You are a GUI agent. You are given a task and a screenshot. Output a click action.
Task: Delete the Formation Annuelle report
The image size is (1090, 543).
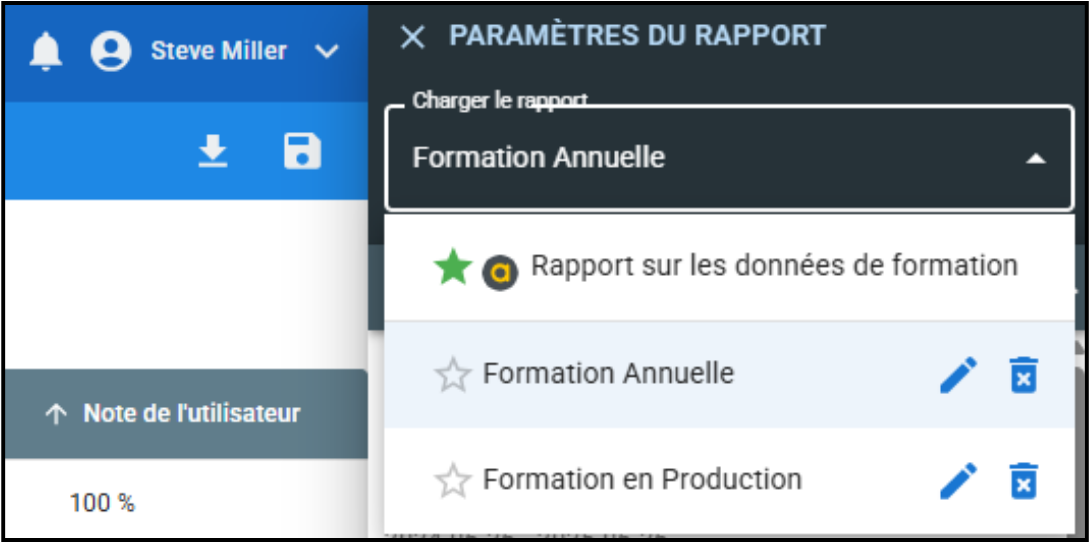coord(1023,375)
